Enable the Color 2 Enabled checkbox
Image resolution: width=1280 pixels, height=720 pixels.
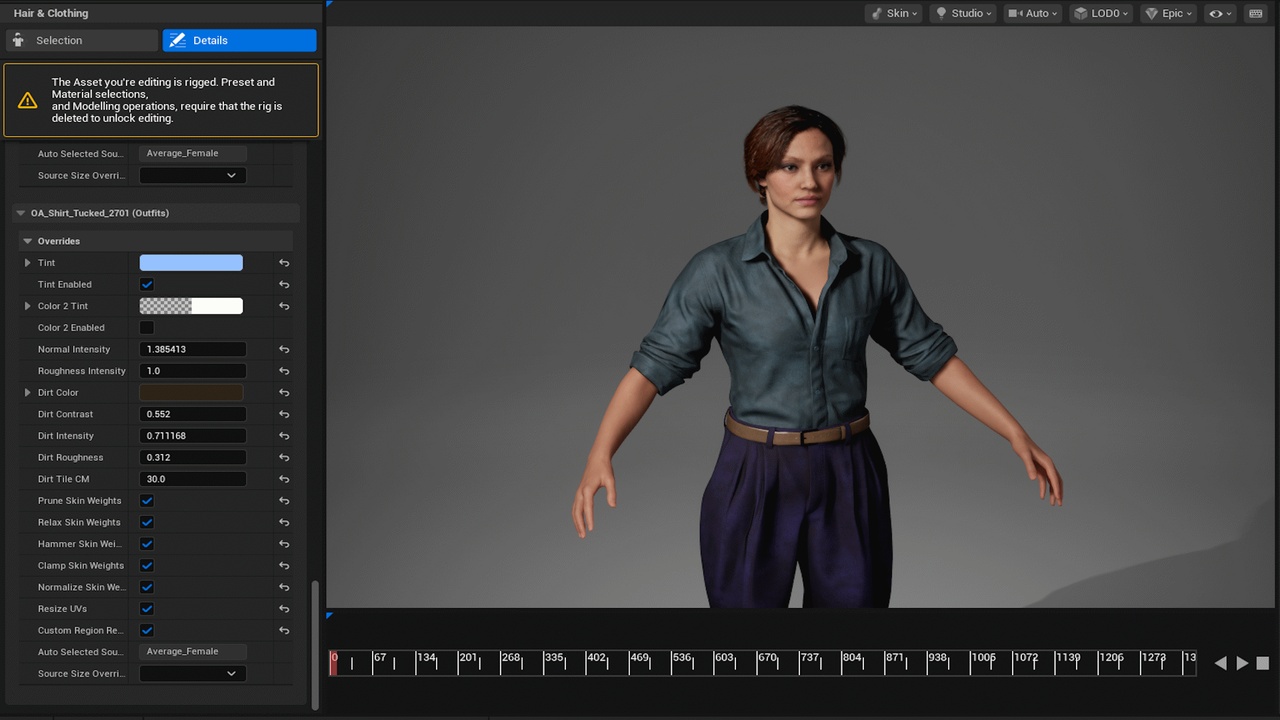tap(147, 328)
